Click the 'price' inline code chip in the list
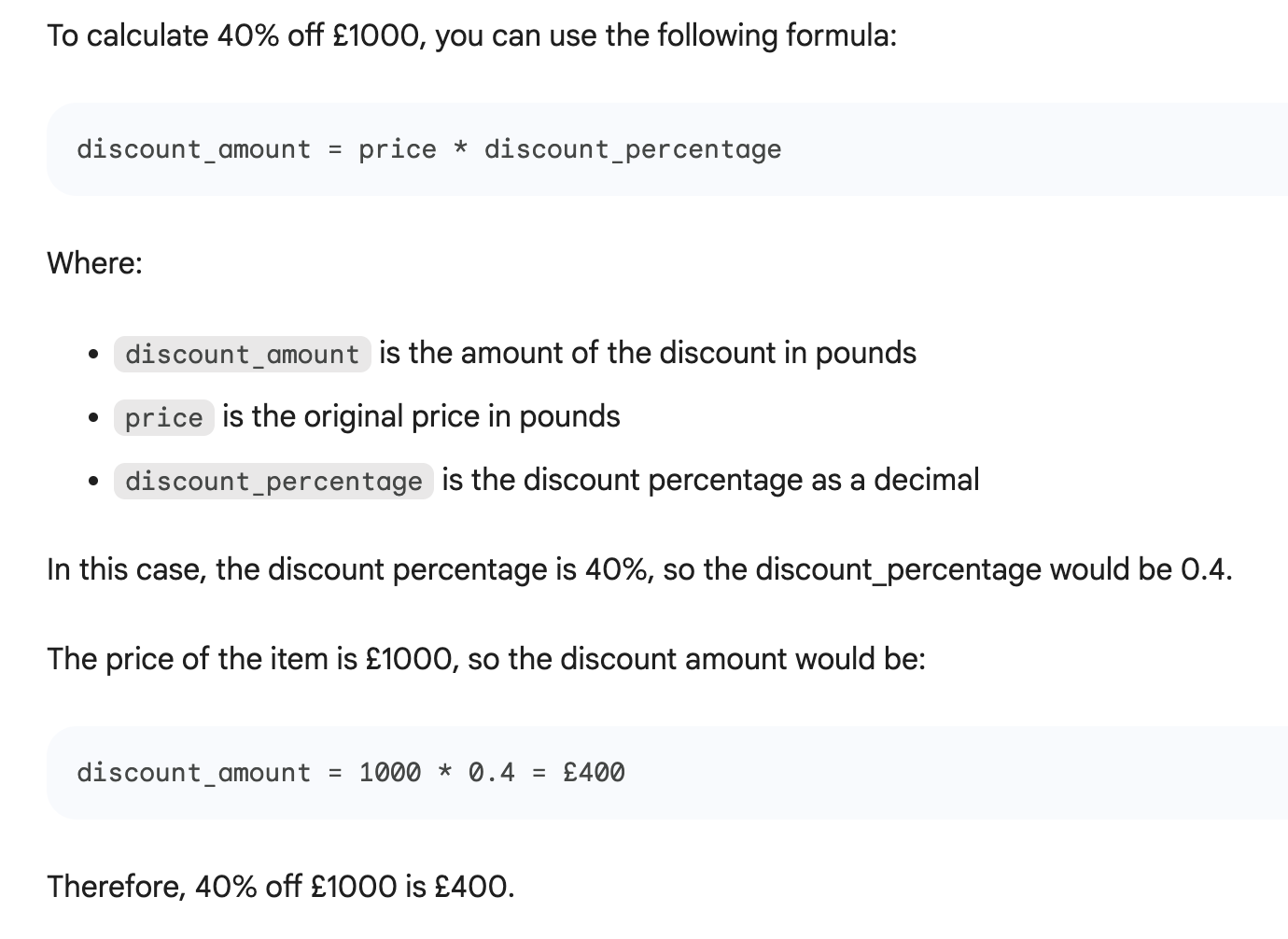This screenshot has width=1288, height=939. click(x=163, y=417)
